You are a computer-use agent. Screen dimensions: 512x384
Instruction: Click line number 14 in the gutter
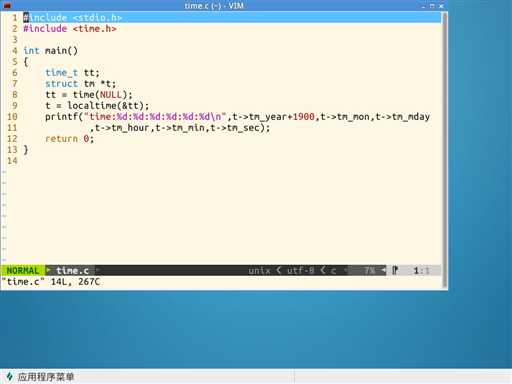(x=12, y=161)
